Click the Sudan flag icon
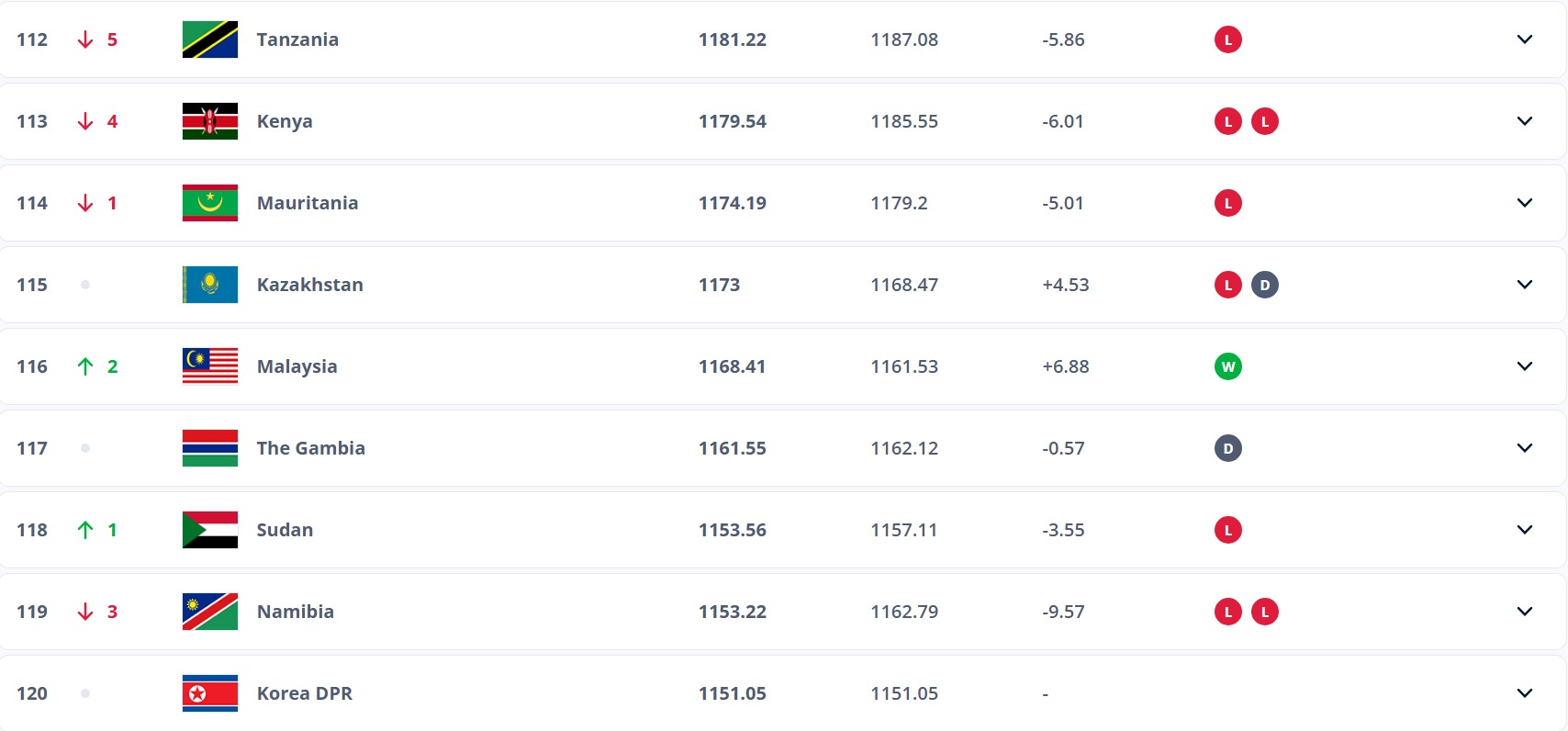 coord(210,530)
